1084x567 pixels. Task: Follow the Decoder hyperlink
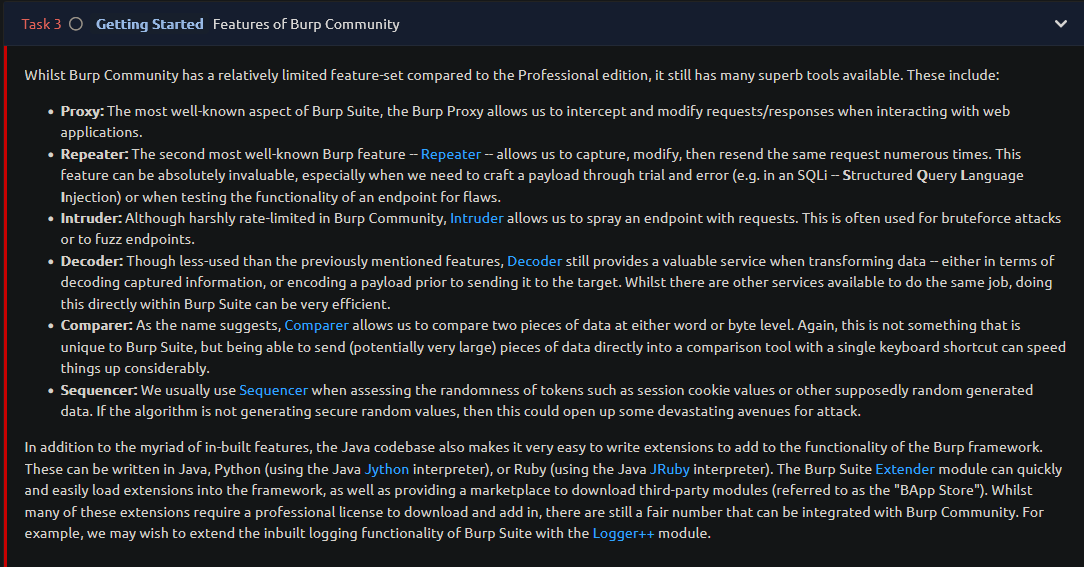click(x=534, y=261)
